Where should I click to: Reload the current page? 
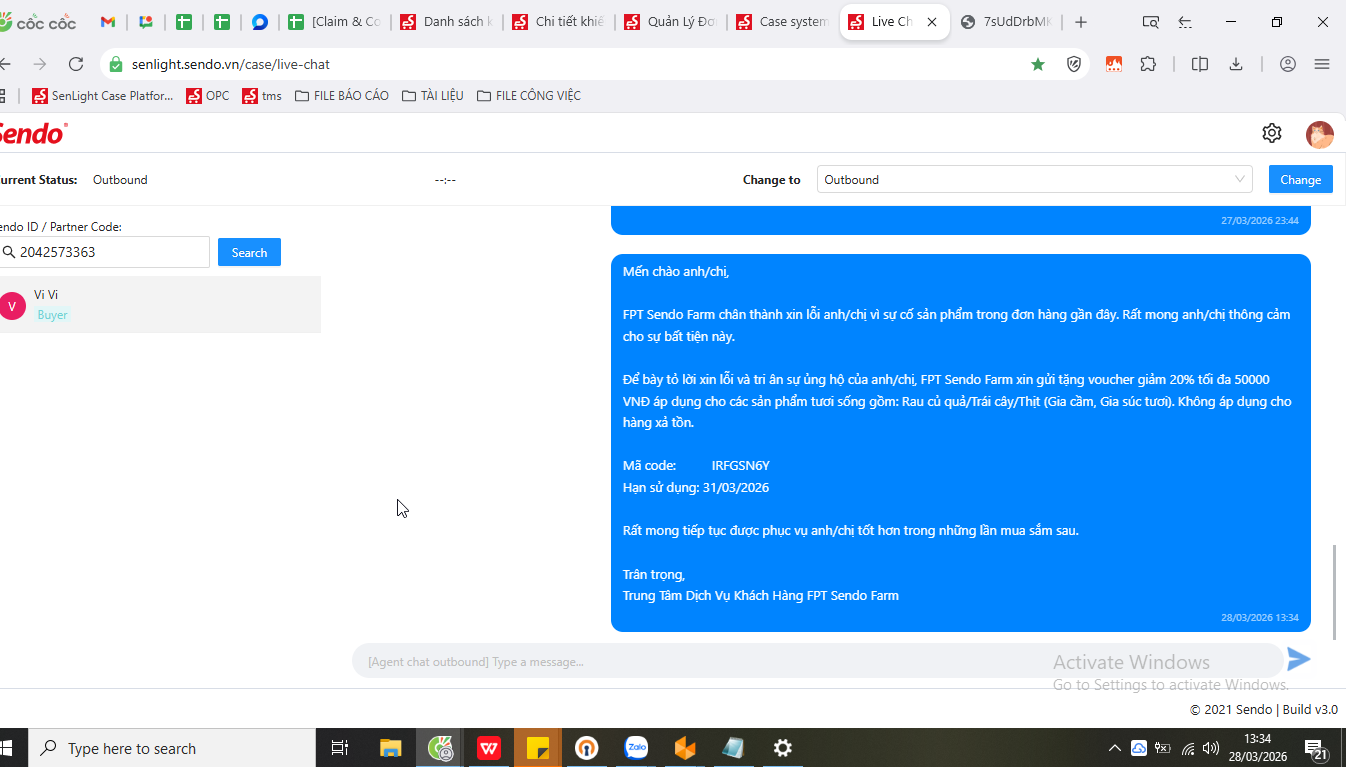[76, 64]
